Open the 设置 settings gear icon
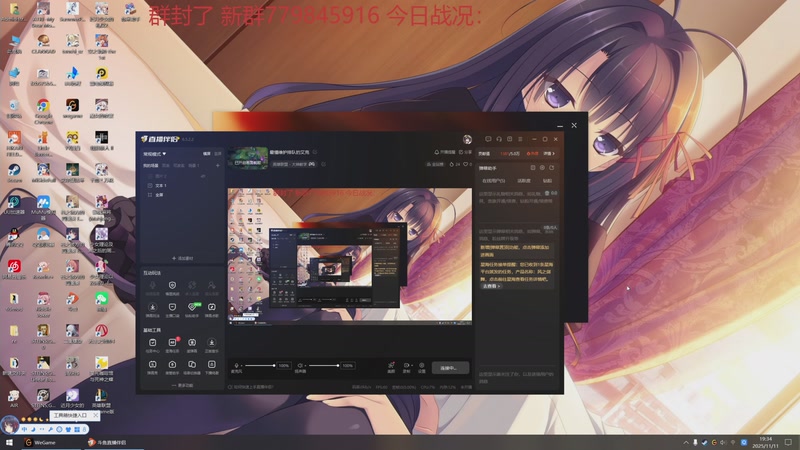800x450 pixels. coord(422,367)
